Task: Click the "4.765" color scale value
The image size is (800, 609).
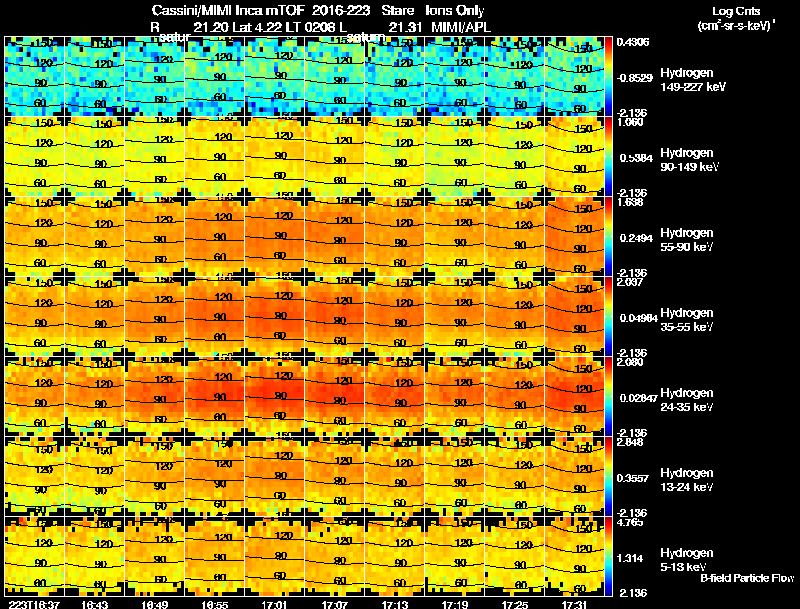Action: point(630,522)
